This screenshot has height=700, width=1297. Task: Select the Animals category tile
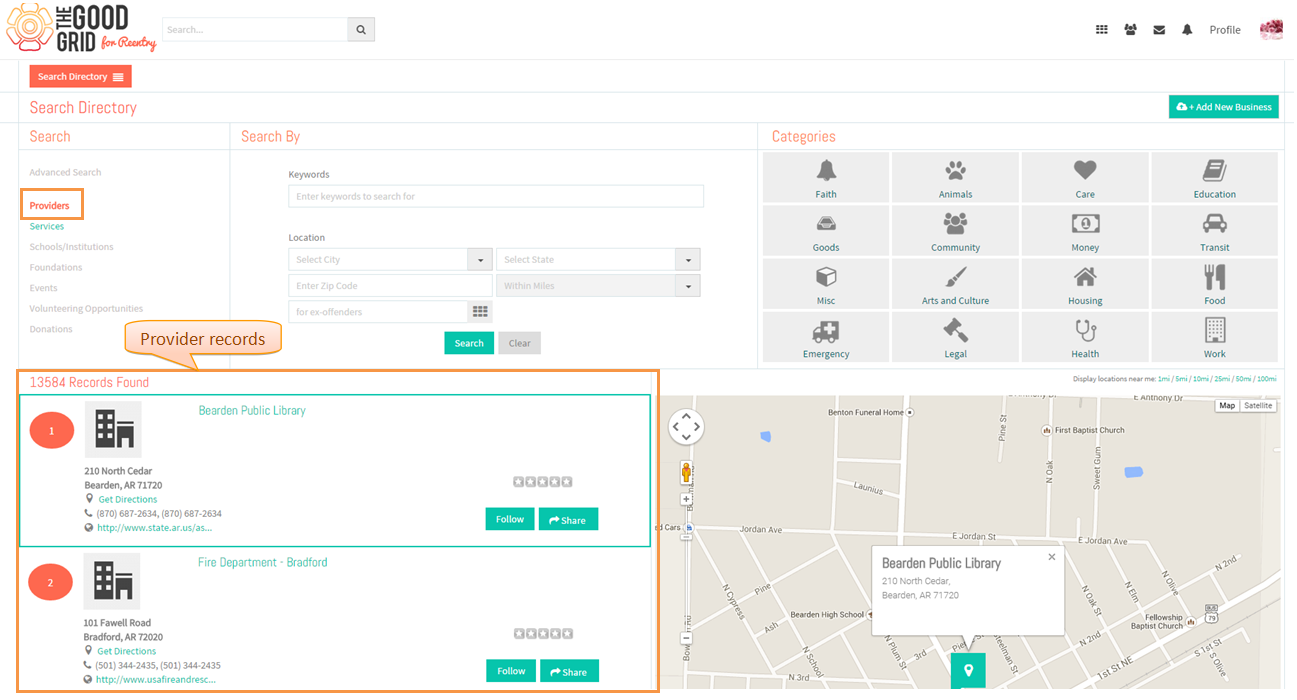point(955,177)
